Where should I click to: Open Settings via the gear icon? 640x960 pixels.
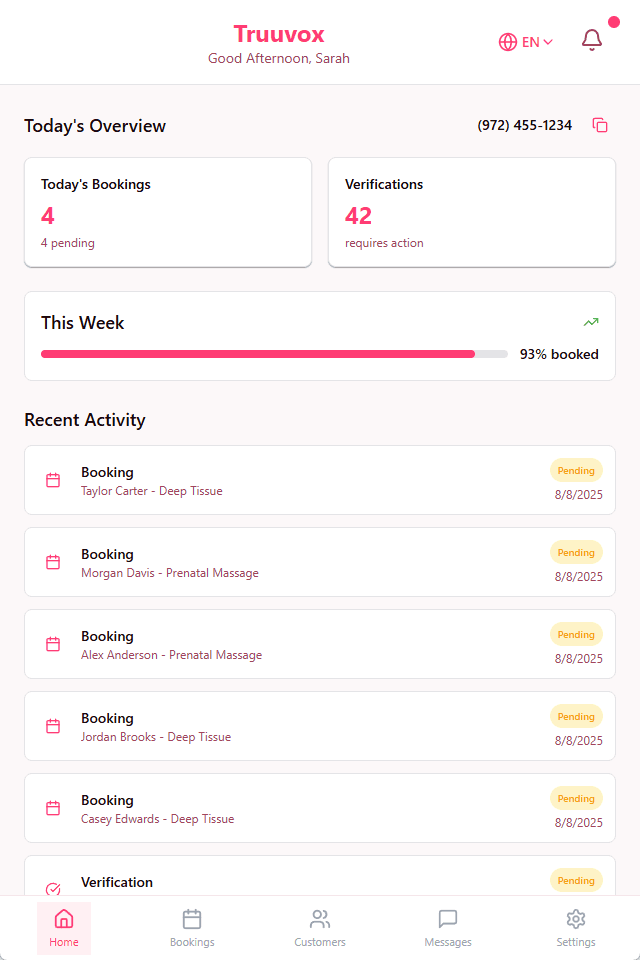tap(576, 919)
